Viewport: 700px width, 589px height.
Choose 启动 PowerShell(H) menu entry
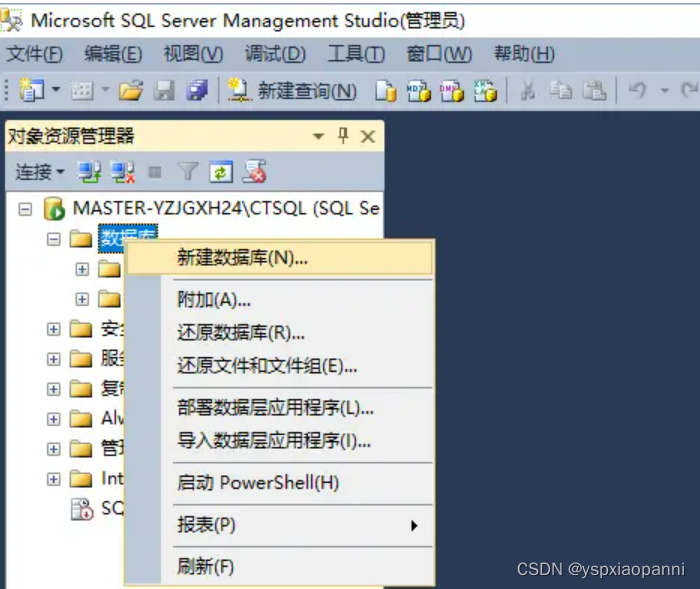pyautogui.click(x=280, y=483)
